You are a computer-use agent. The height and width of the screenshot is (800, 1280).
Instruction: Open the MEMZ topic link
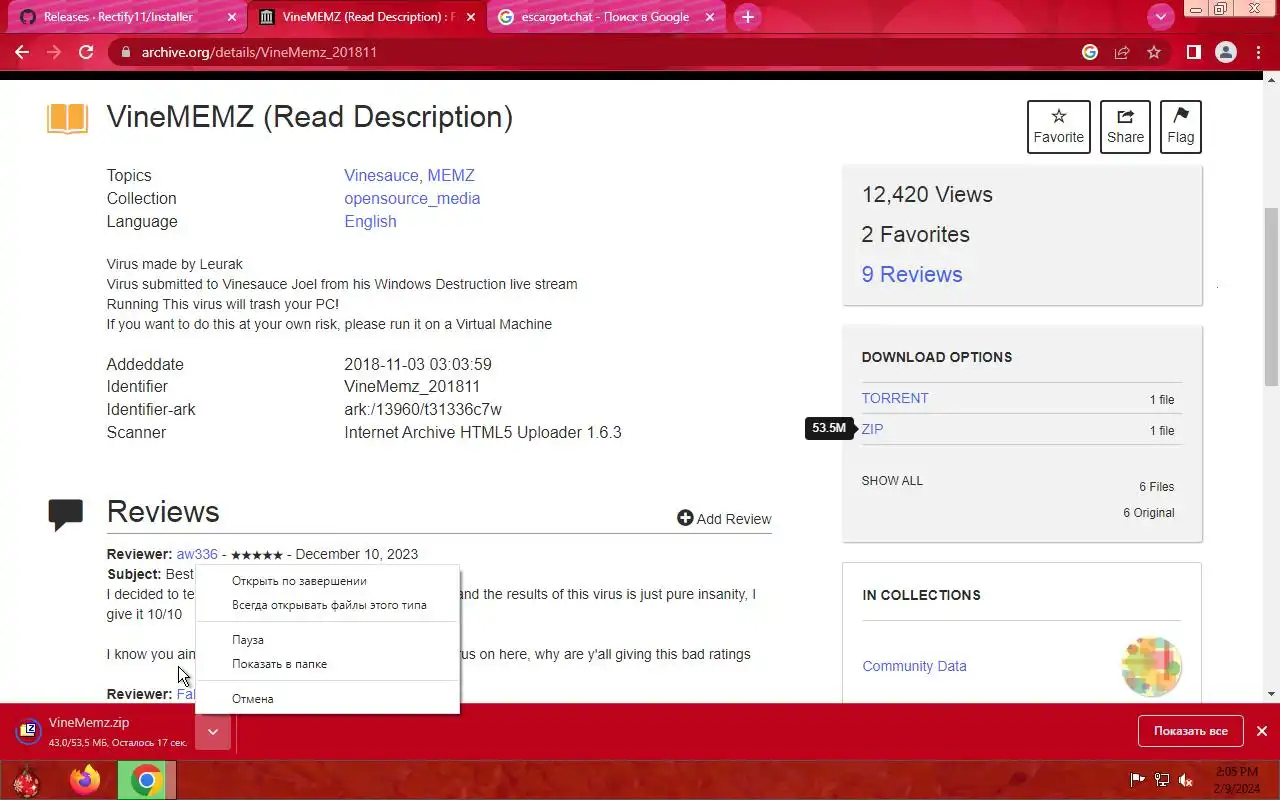pos(451,176)
